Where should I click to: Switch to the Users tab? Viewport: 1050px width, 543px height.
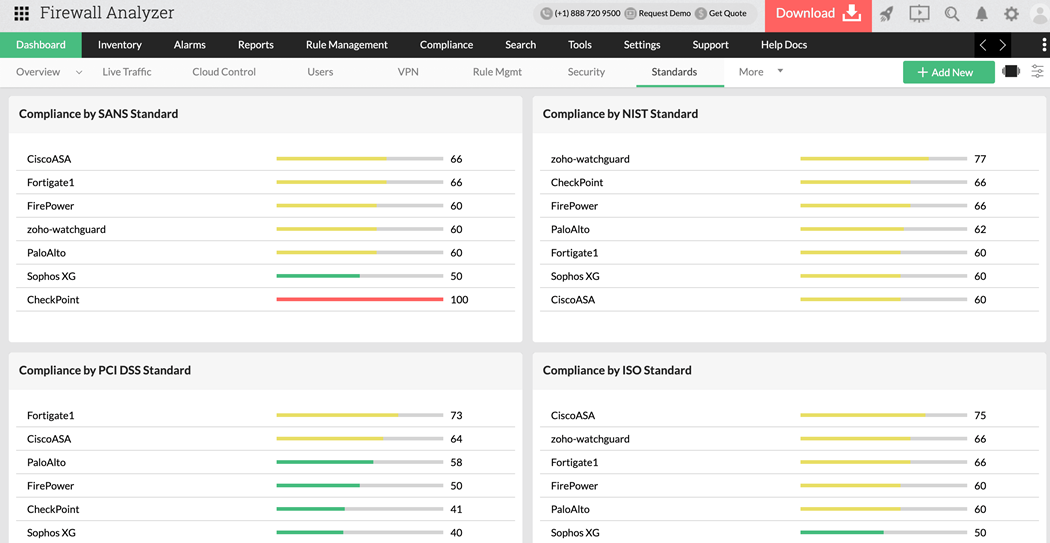[x=320, y=72]
